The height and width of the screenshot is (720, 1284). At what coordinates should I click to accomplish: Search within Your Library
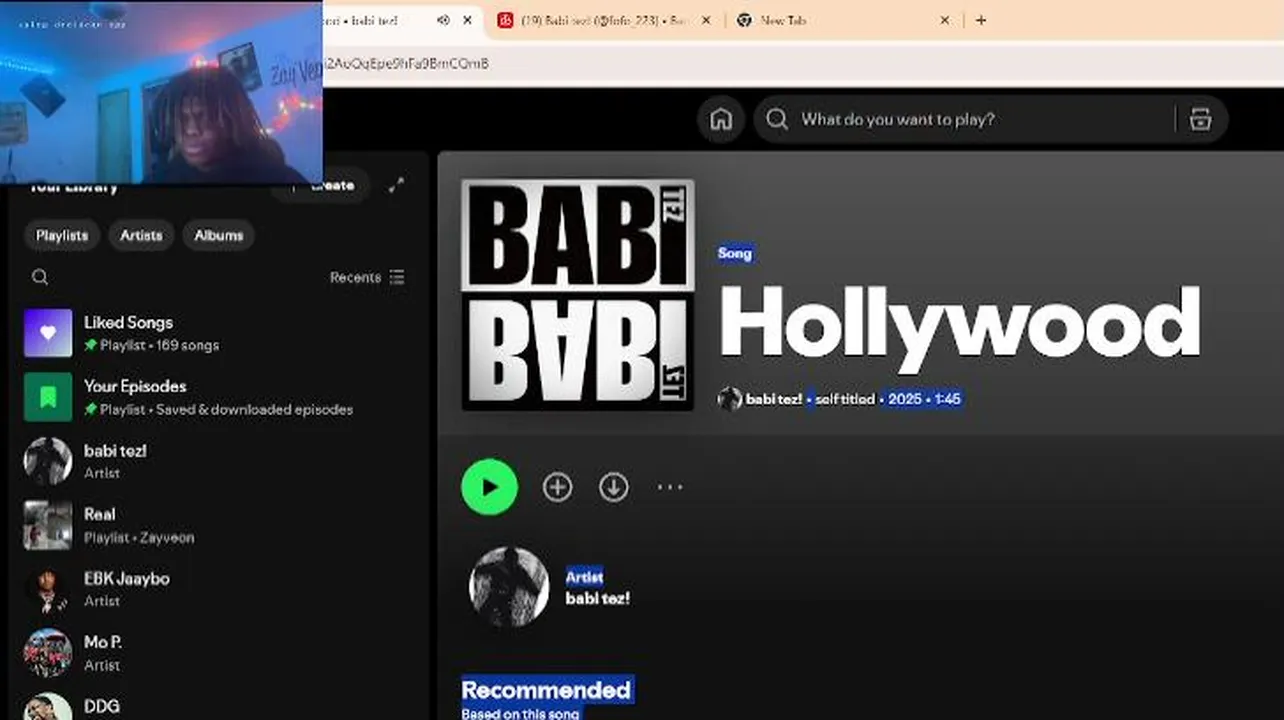click(x=40, y=277)
